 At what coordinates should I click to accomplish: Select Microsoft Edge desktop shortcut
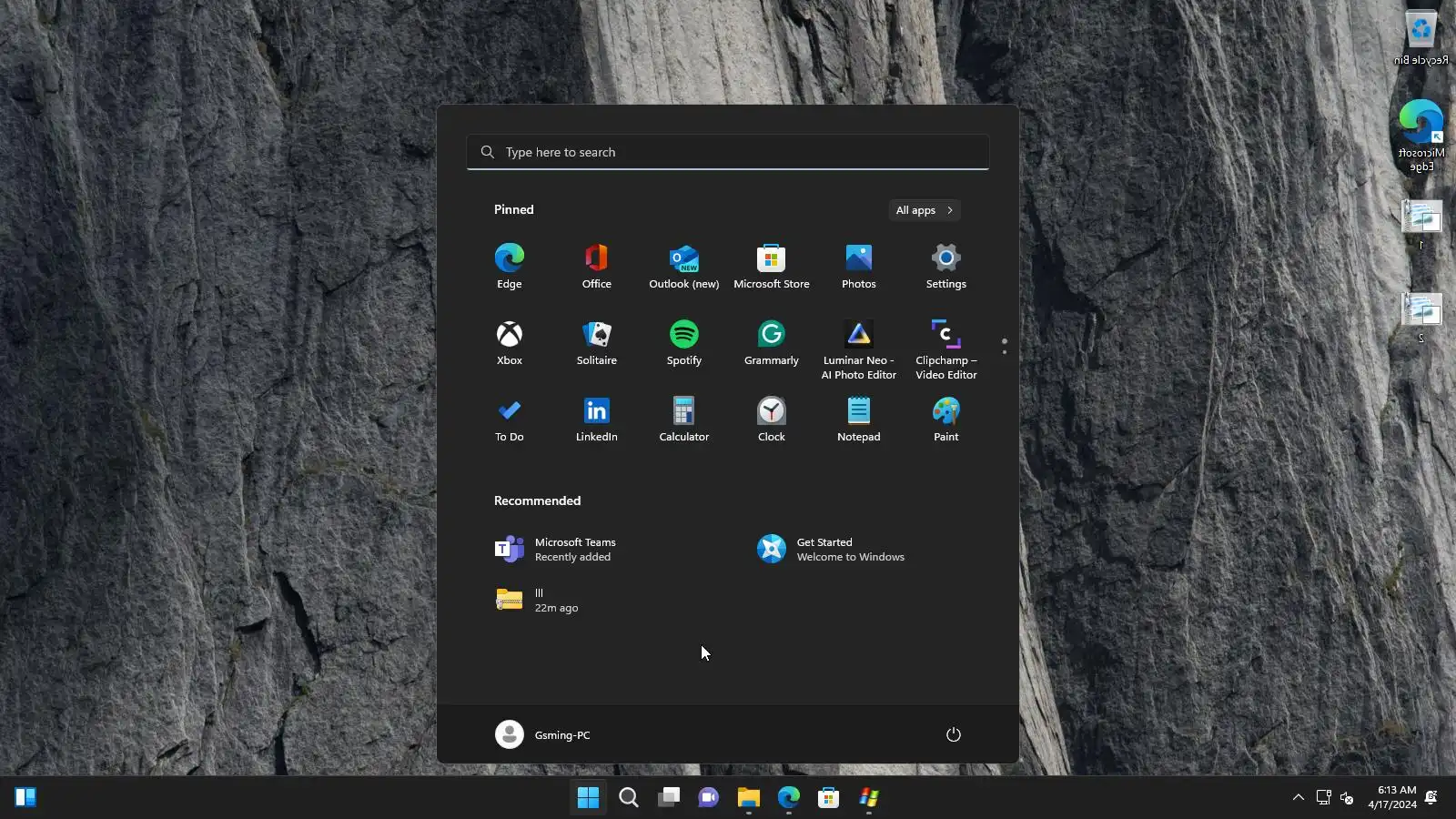coord(1421,136)
